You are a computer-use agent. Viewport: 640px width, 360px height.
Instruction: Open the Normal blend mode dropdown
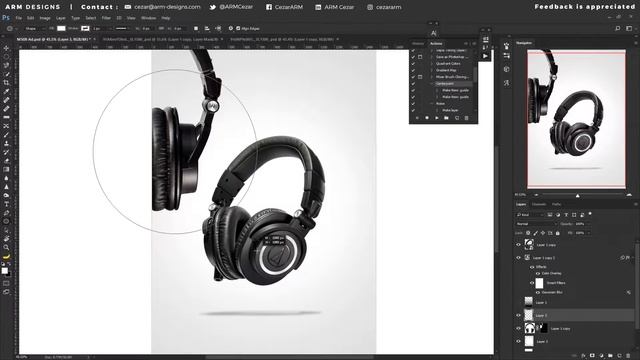(536, 224)
